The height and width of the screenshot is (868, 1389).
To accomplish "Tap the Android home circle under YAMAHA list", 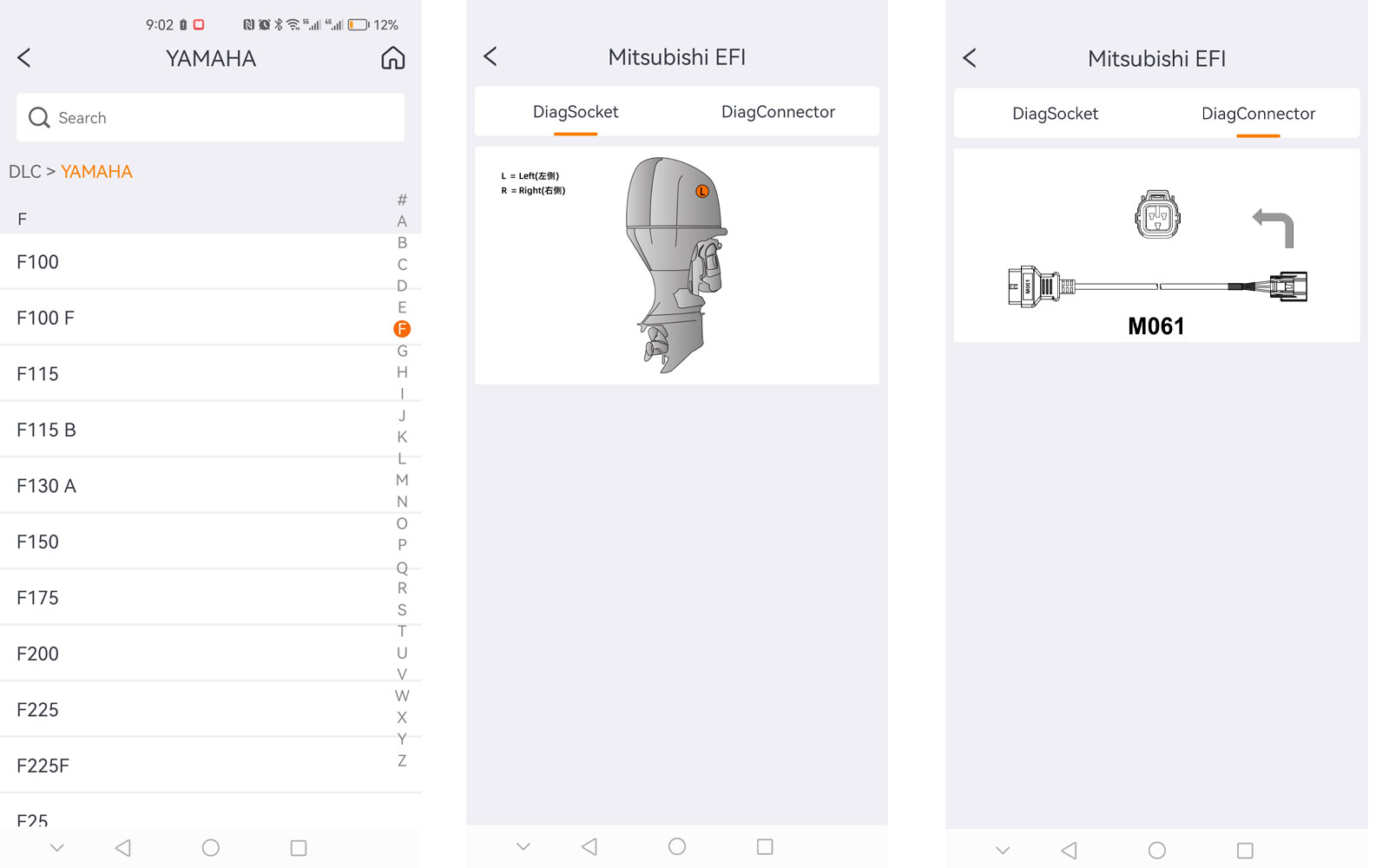I will pos(210,847).
